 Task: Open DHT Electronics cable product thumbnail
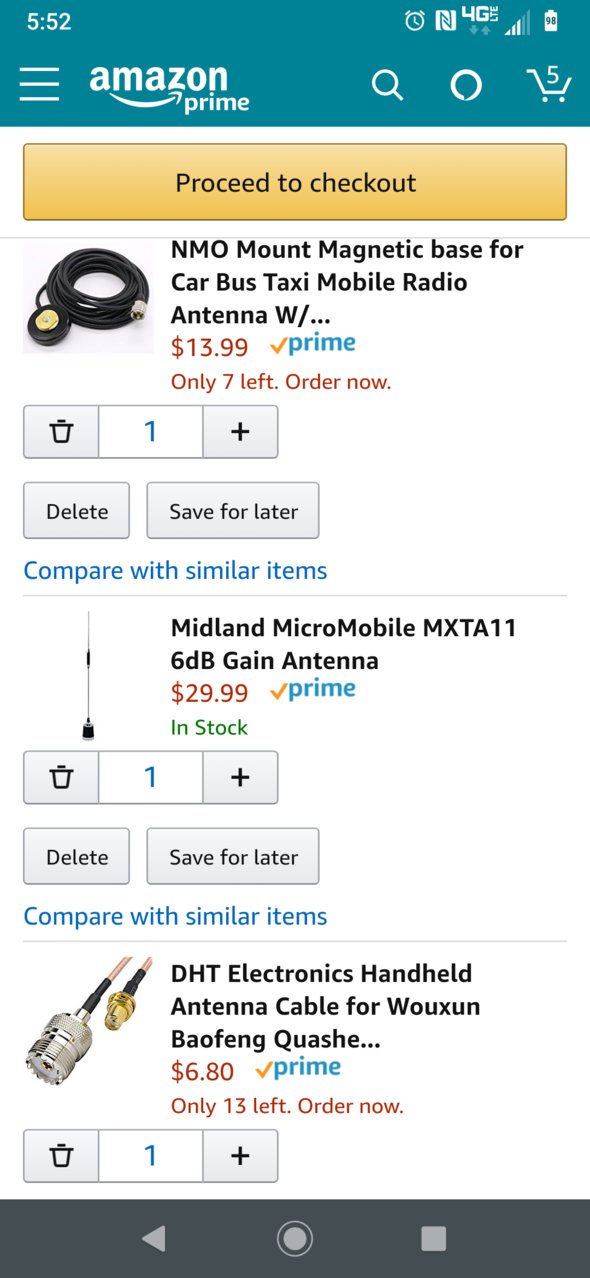coord(88,1016)
